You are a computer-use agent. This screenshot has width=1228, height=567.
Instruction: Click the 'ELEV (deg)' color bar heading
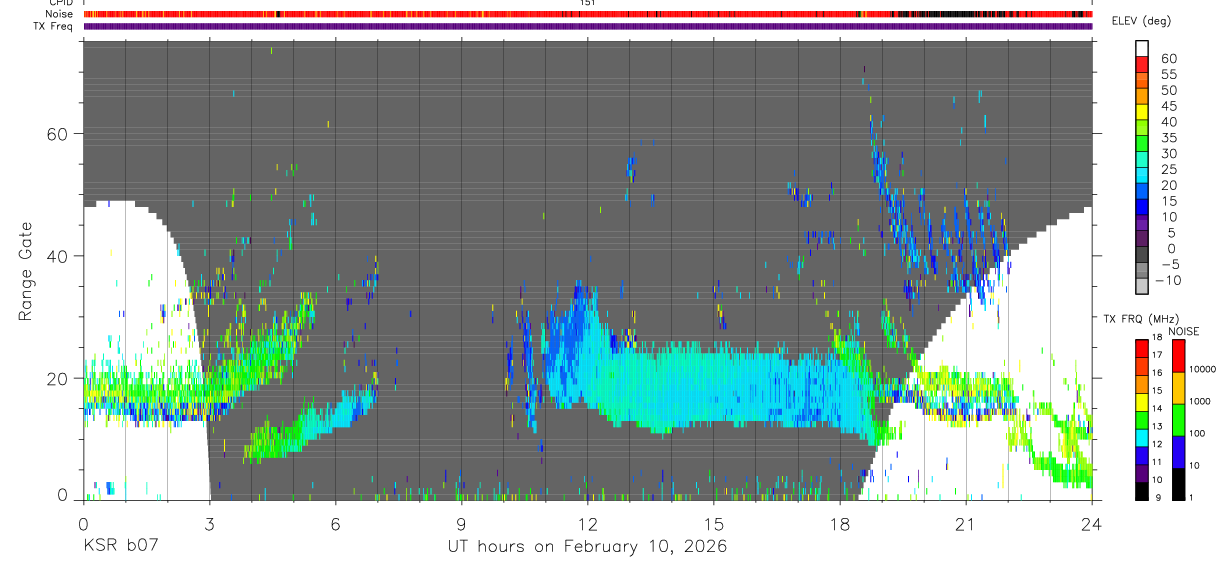(1142, 22)
